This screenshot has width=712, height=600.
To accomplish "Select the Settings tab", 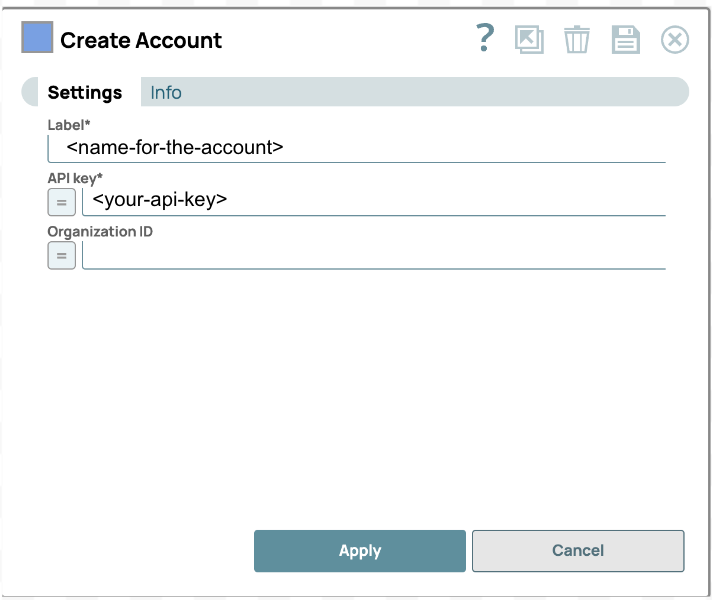I will coord(85,93).
